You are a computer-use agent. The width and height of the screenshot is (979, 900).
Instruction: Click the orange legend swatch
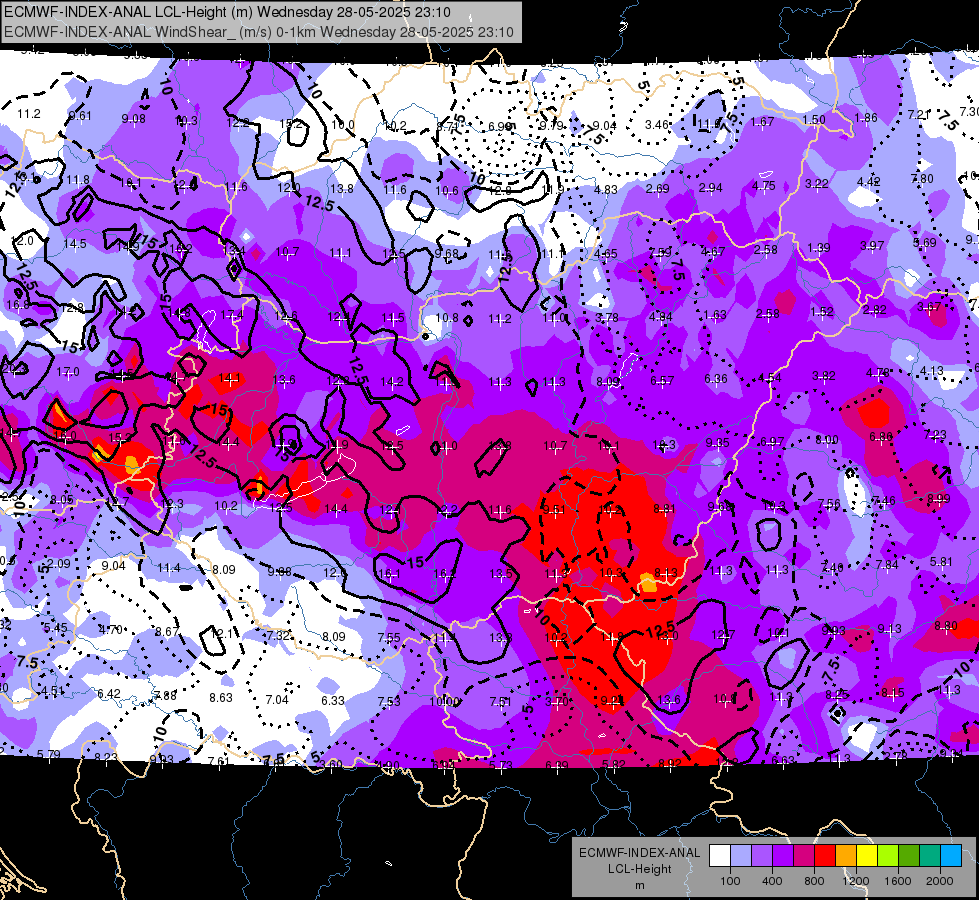coord(847,856)
